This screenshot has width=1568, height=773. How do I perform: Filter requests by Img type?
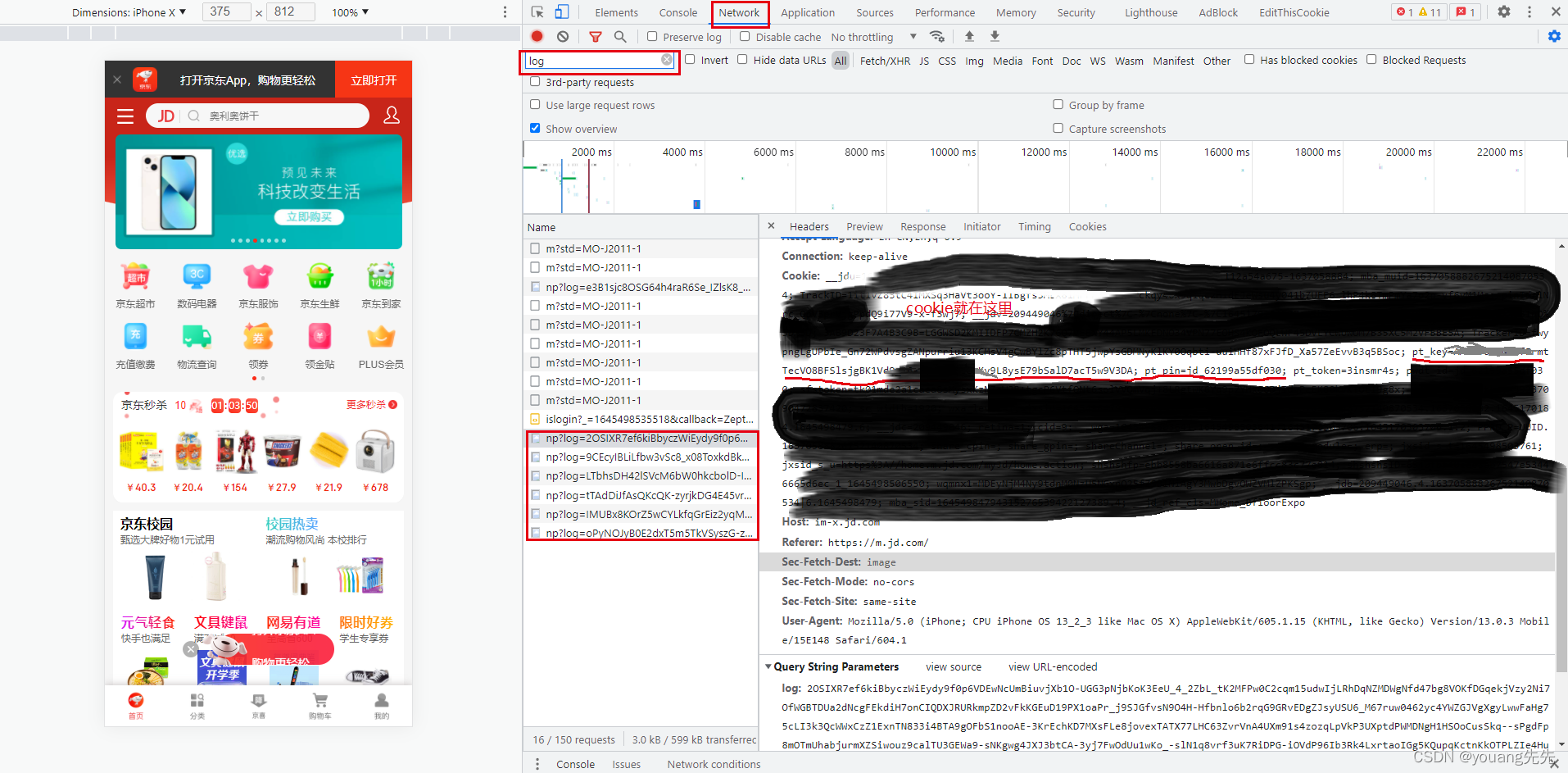974,61
